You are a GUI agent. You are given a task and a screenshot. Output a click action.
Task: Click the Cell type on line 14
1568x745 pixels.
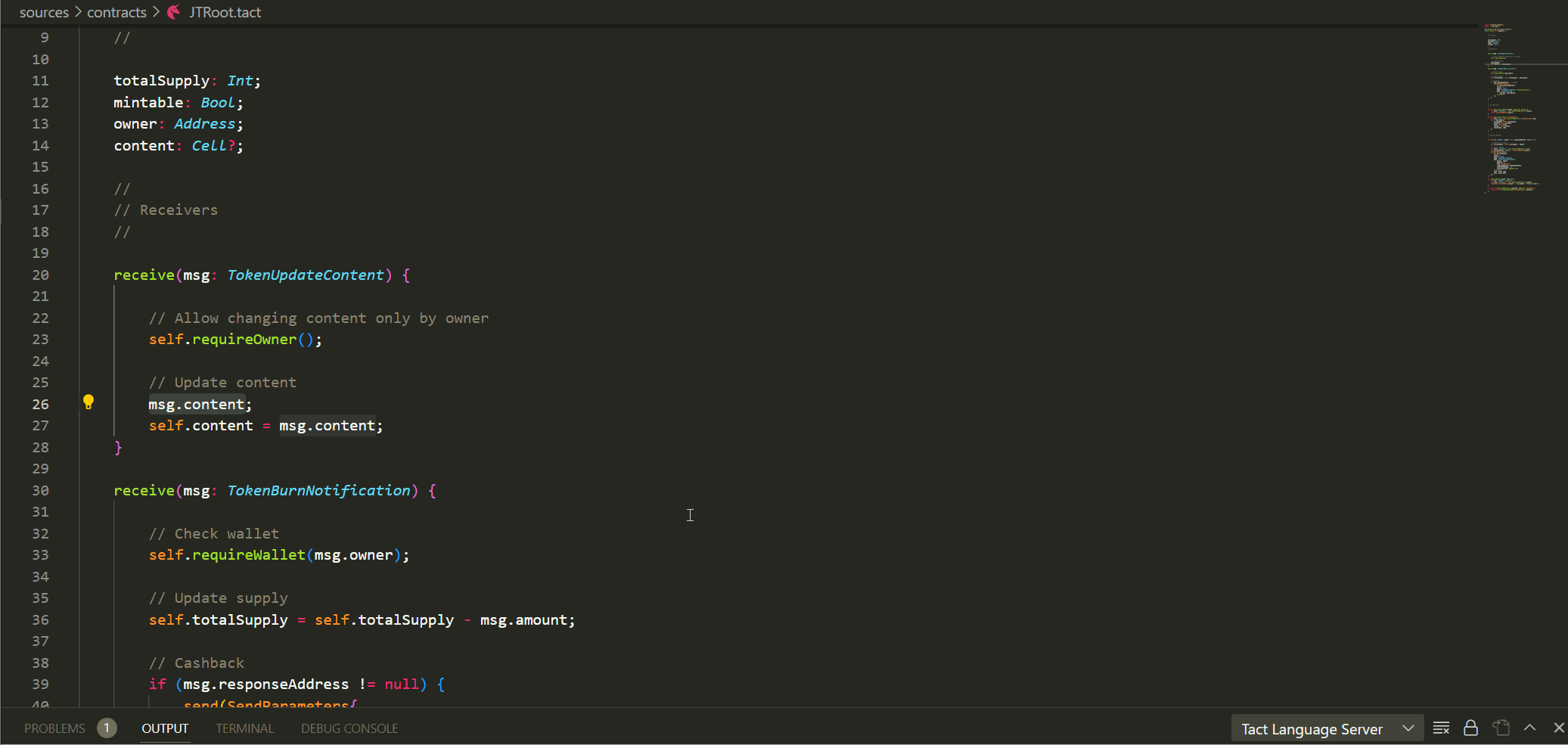click(x=209, y=145)
